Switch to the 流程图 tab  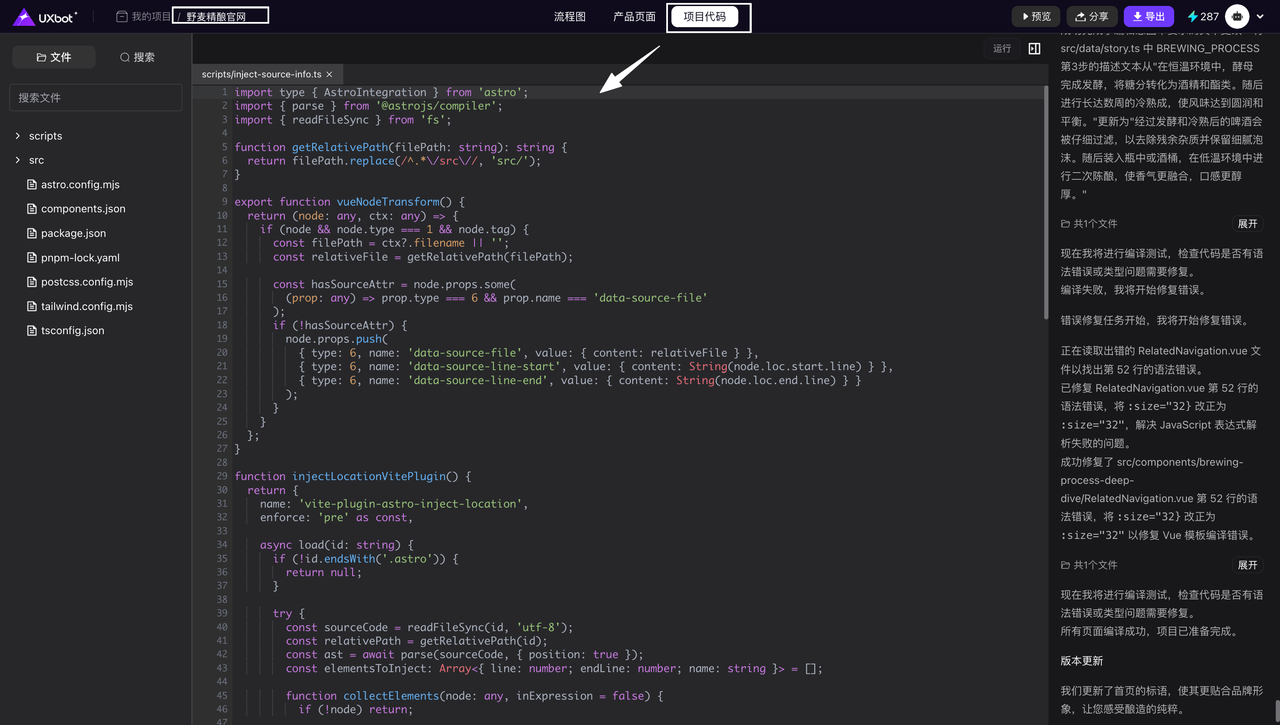coord(569,16)
